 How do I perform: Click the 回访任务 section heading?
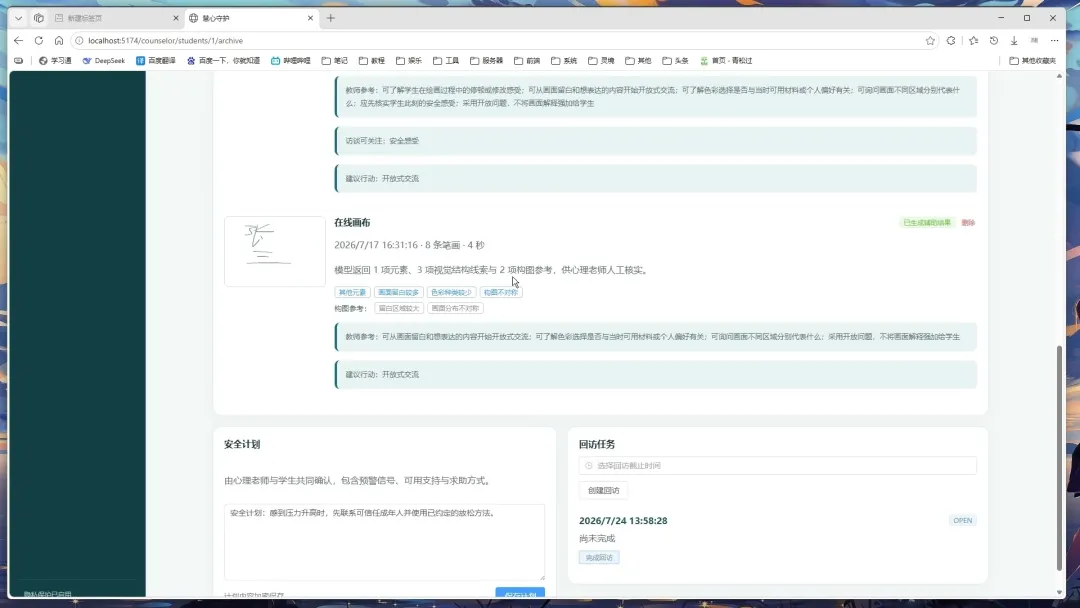point(597,444)
